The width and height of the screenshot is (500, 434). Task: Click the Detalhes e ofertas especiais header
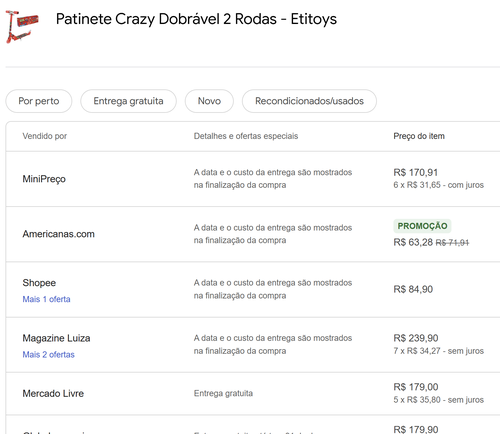(246, 136)
